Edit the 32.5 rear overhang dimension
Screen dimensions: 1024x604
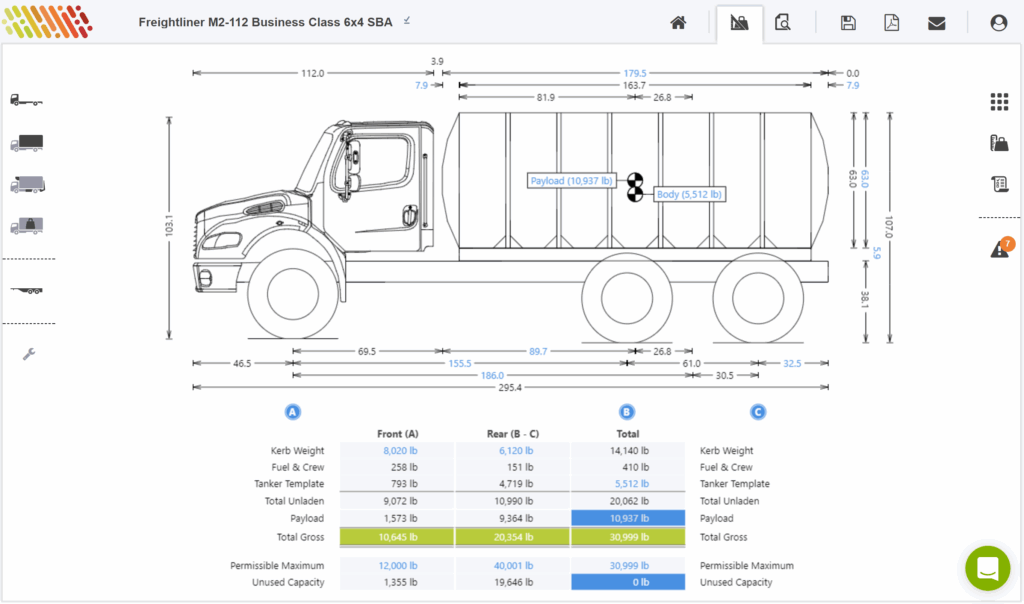[x=792, y=364]
